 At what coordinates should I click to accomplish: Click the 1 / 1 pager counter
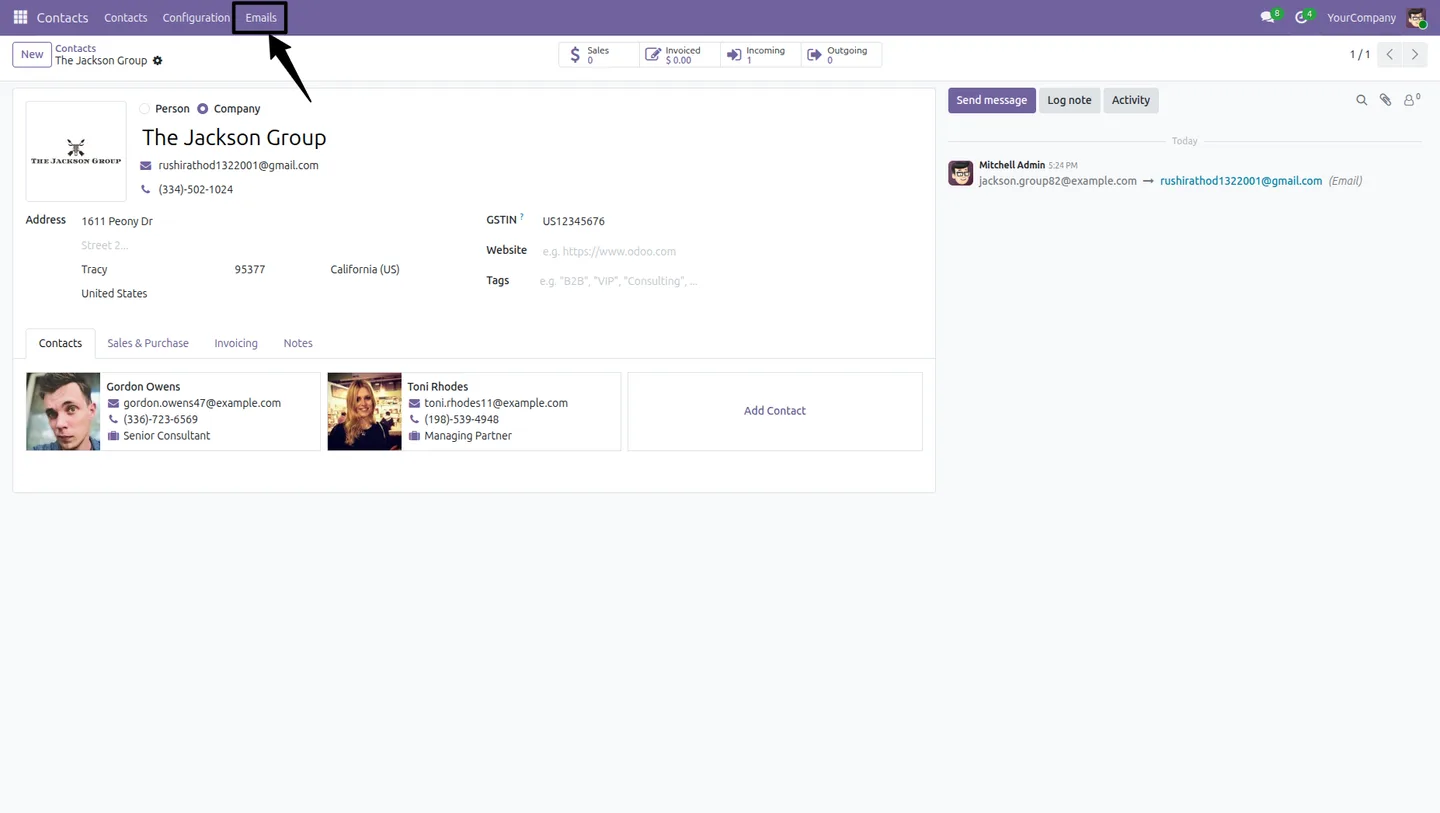click(x=1360, y=55)
